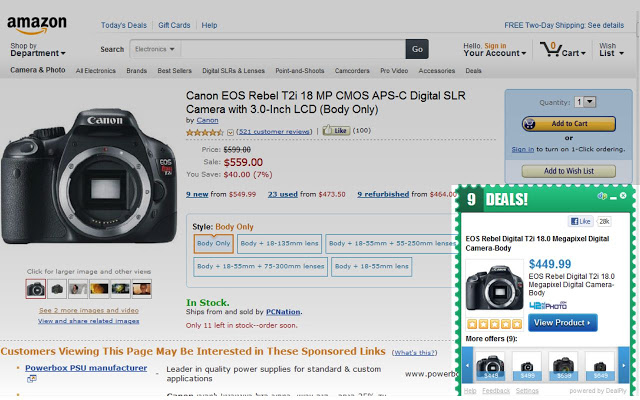The image size is (640, 400).
Task: Click Add to Cart button
Action: [569, 124]
